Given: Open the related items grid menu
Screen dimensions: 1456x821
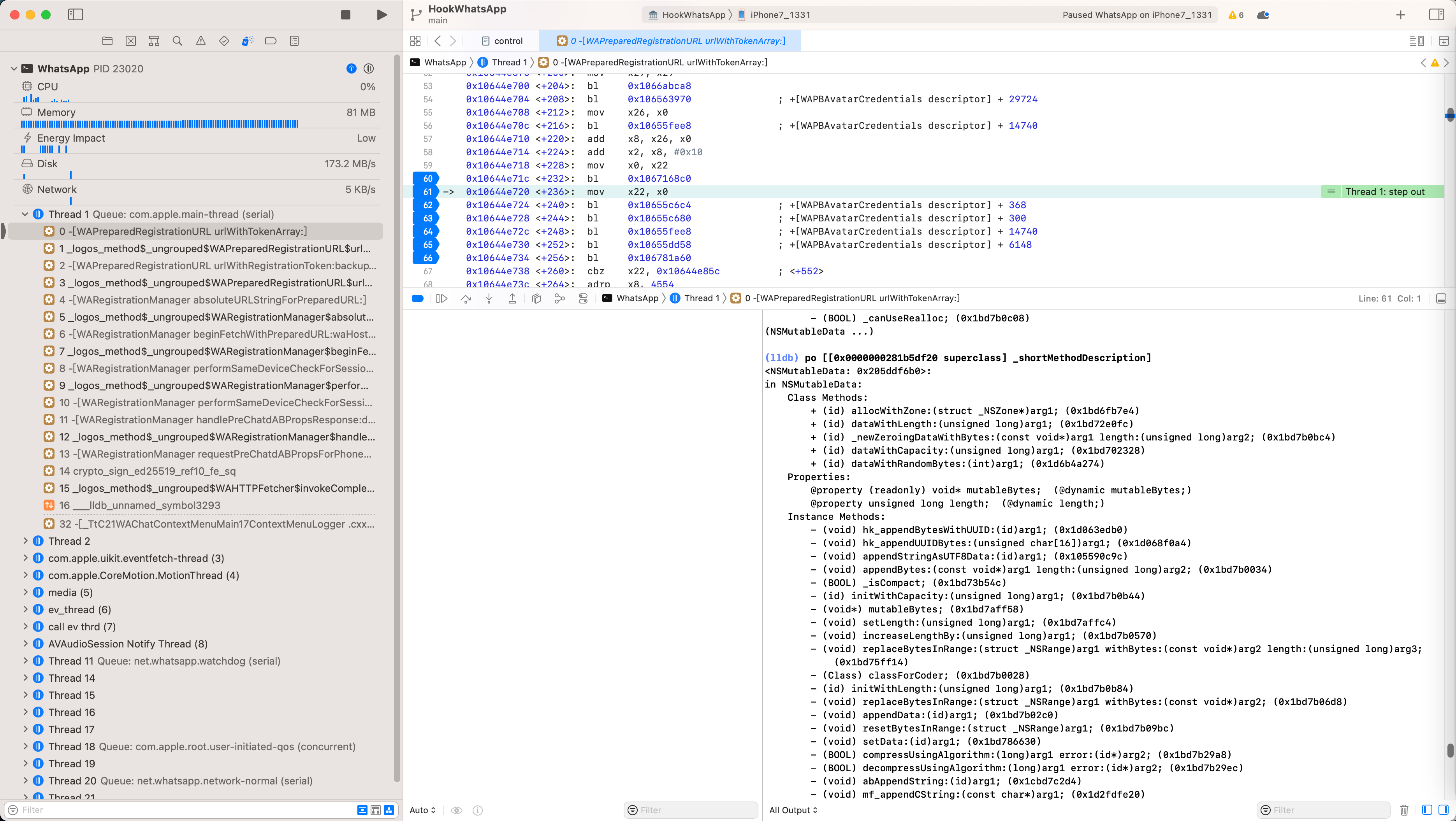Looking at the screenshot, I should [x=415, y=41].
